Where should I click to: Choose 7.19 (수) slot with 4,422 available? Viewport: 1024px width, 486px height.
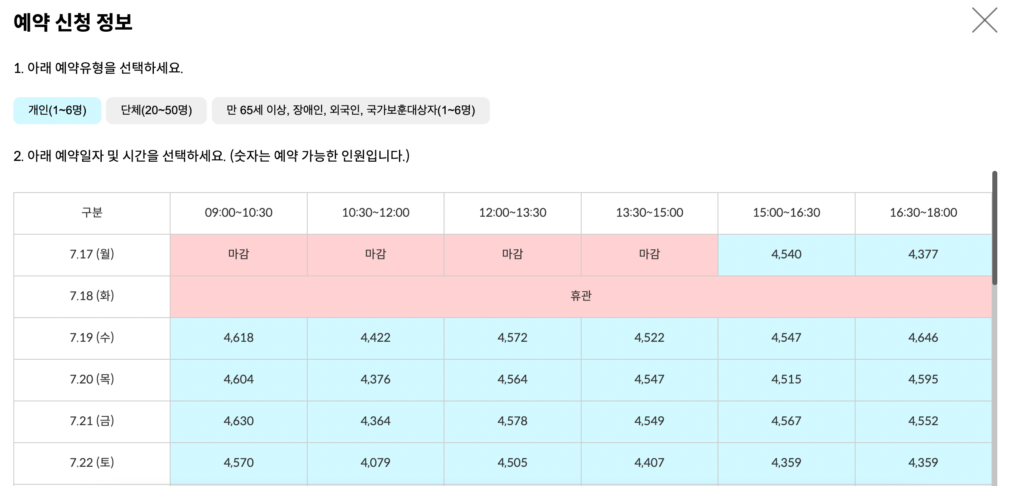point(376,338)
